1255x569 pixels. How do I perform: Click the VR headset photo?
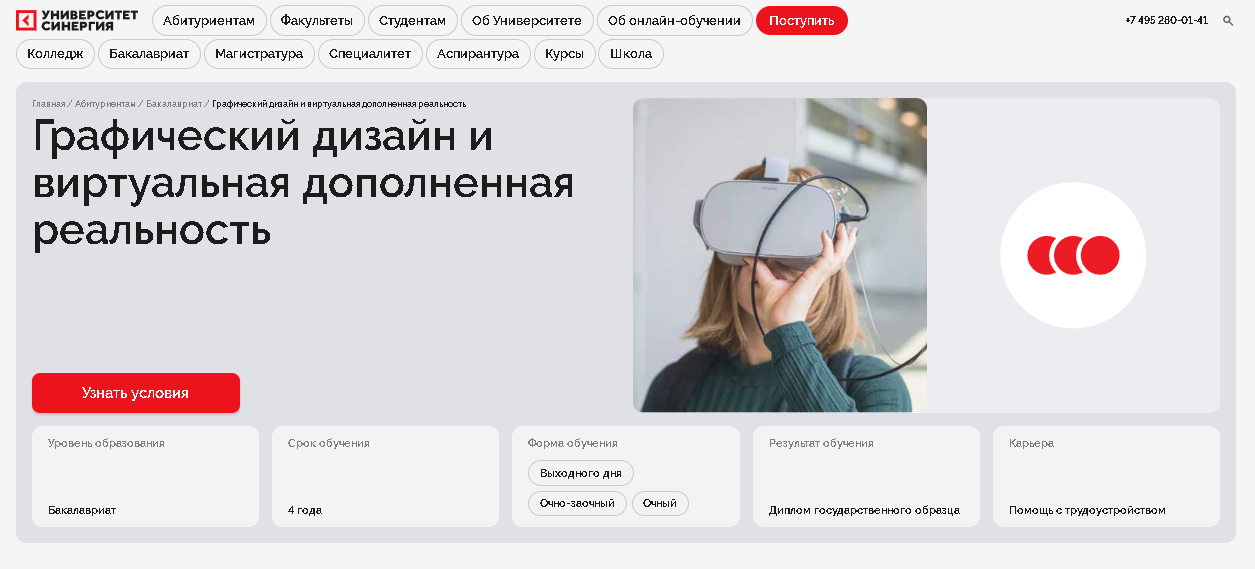click(x=780, y=255)
